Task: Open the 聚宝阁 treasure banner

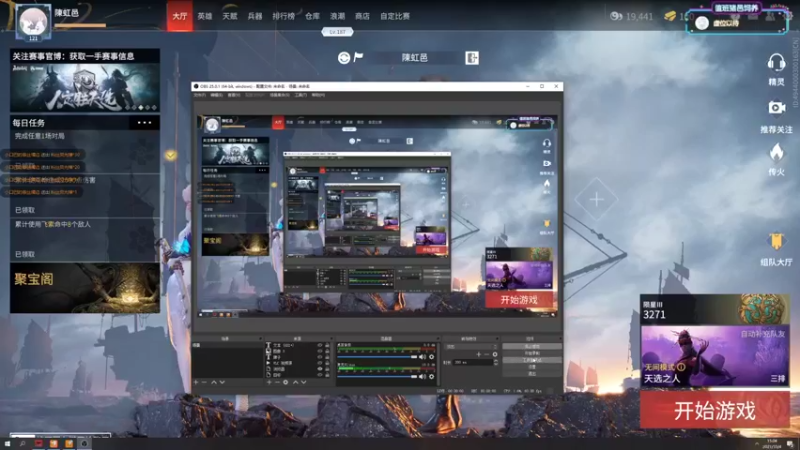Action: pos(85,288)
